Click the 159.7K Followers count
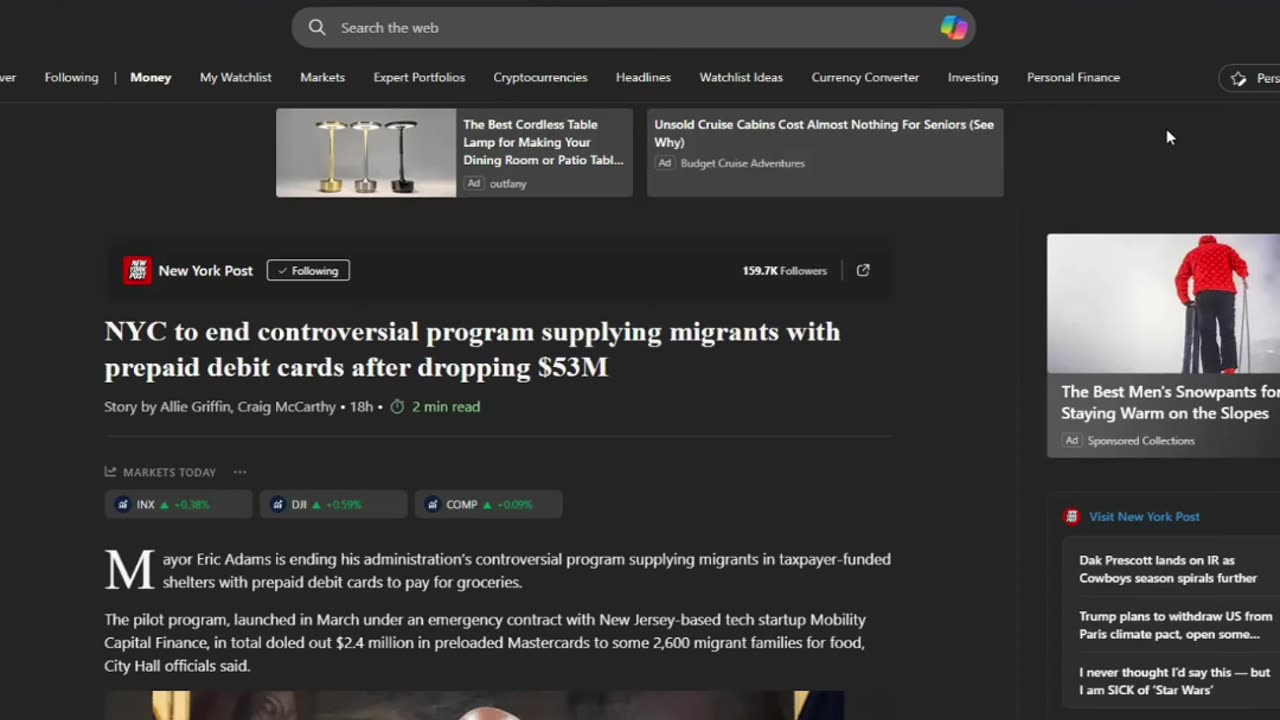1280x720 pixels. pyautogui.click(x=784, y=270)
